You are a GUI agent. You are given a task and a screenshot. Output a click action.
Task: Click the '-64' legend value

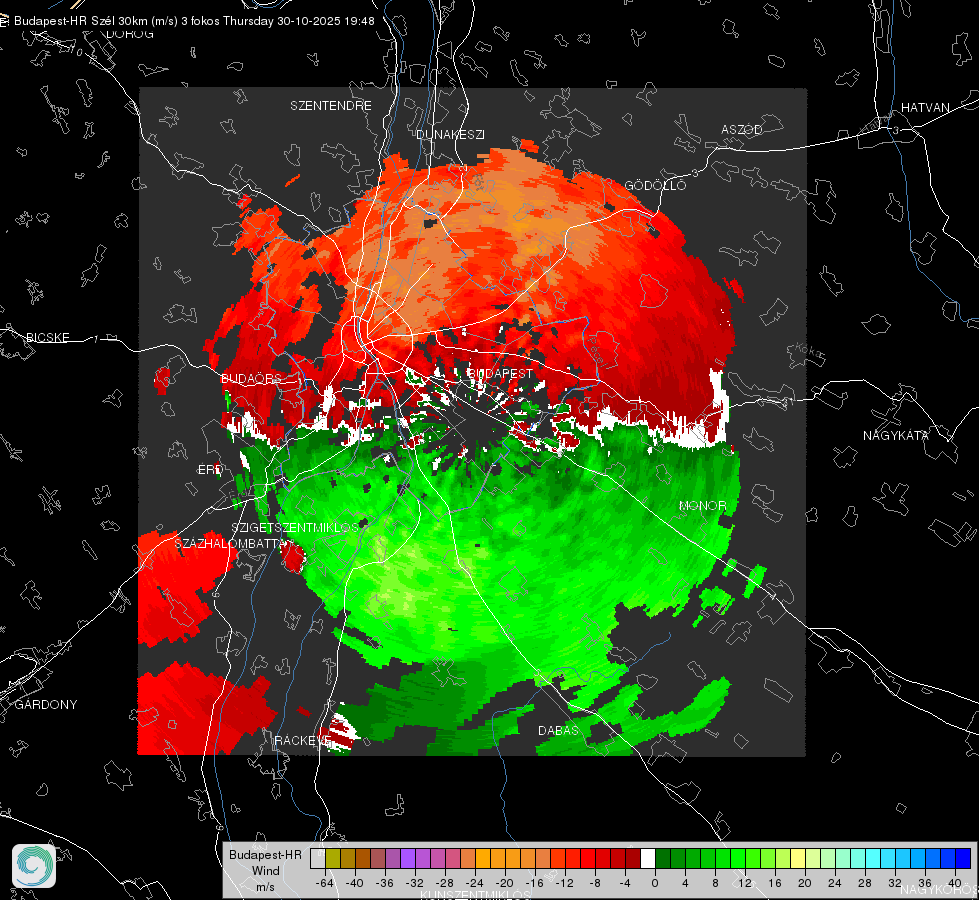coord(325,883)
